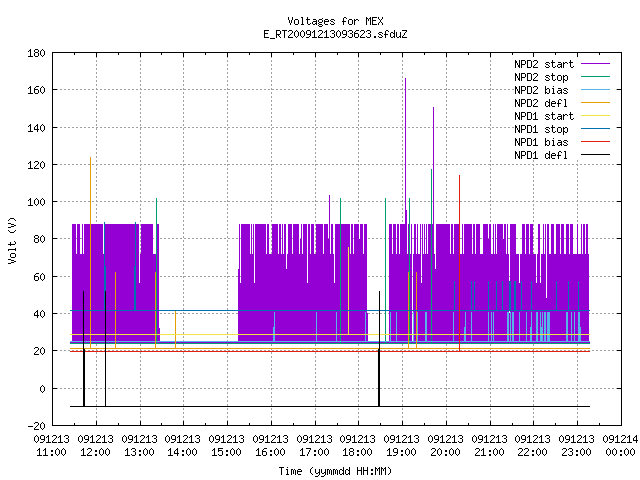Screen dimensions: 640x480
Task: Click the Y-axis tick value 100
Action: point(36,202)
